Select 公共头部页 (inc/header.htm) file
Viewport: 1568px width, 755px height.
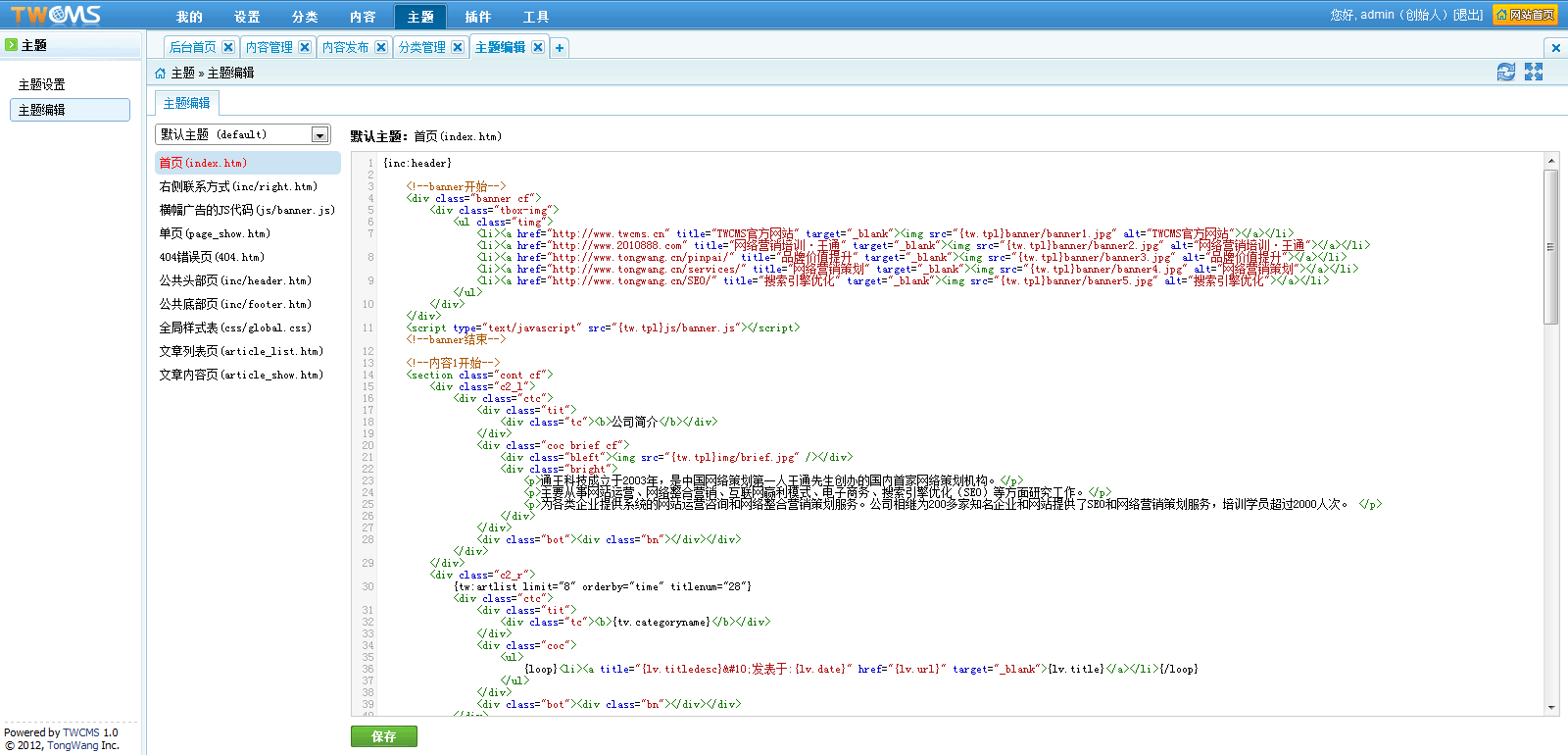(235, 280)
